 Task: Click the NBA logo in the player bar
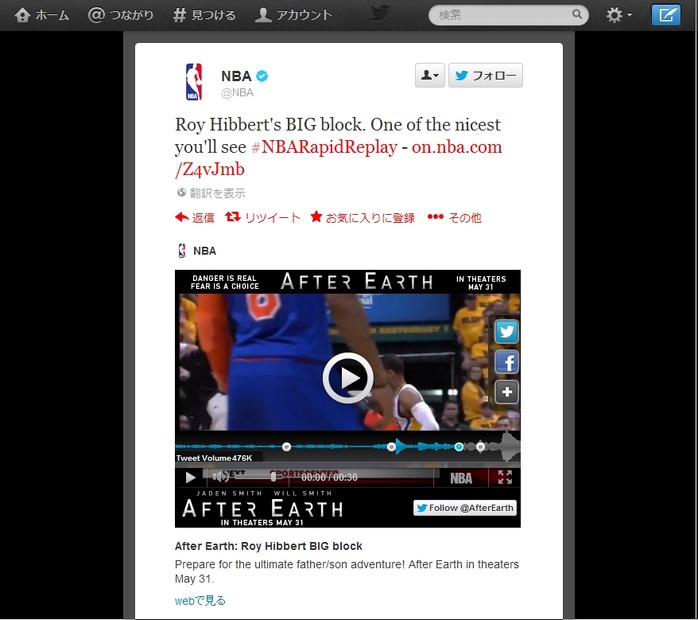(461, 478)
